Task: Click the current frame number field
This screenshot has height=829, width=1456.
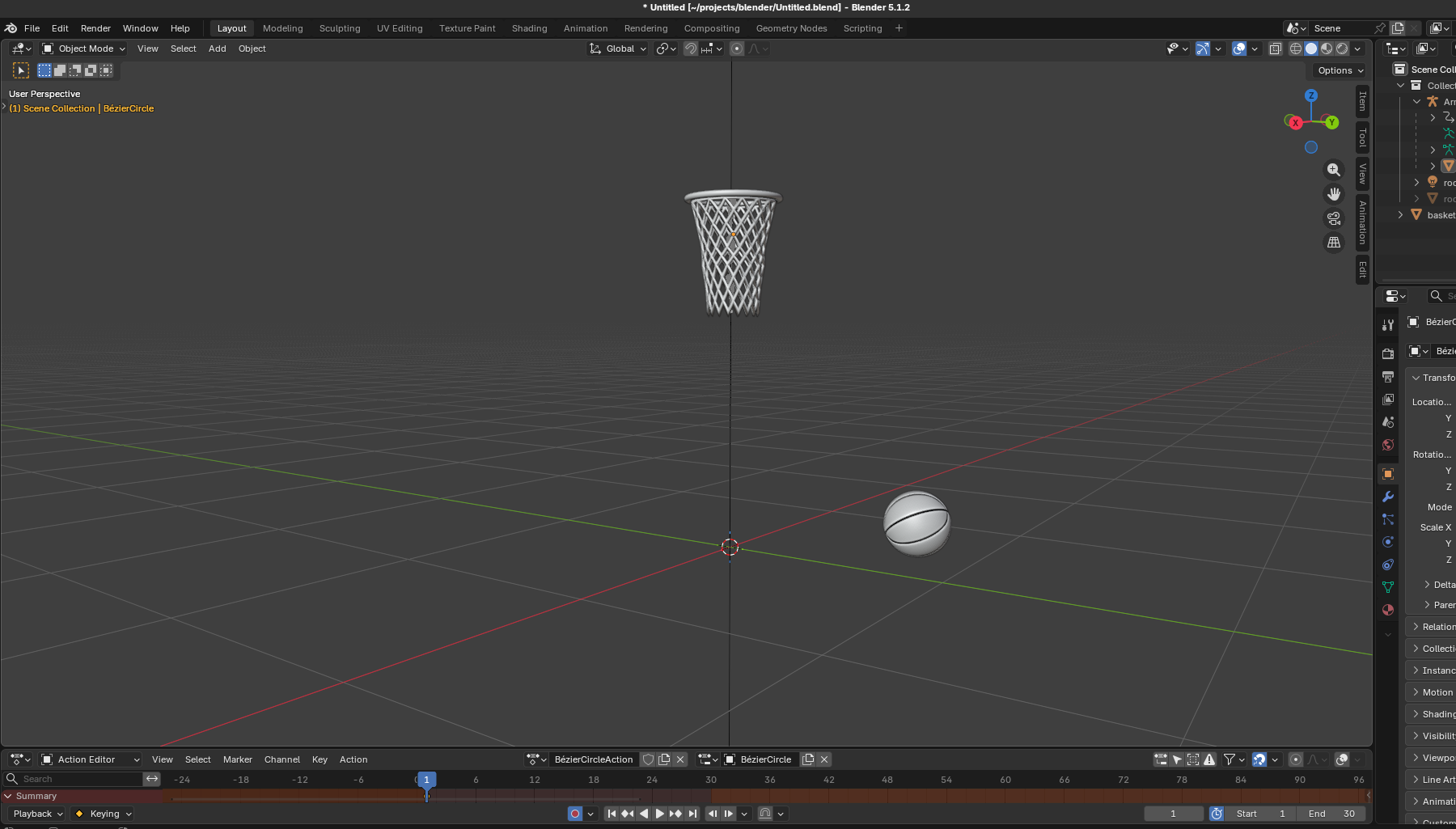Action: click(1173, 814)
